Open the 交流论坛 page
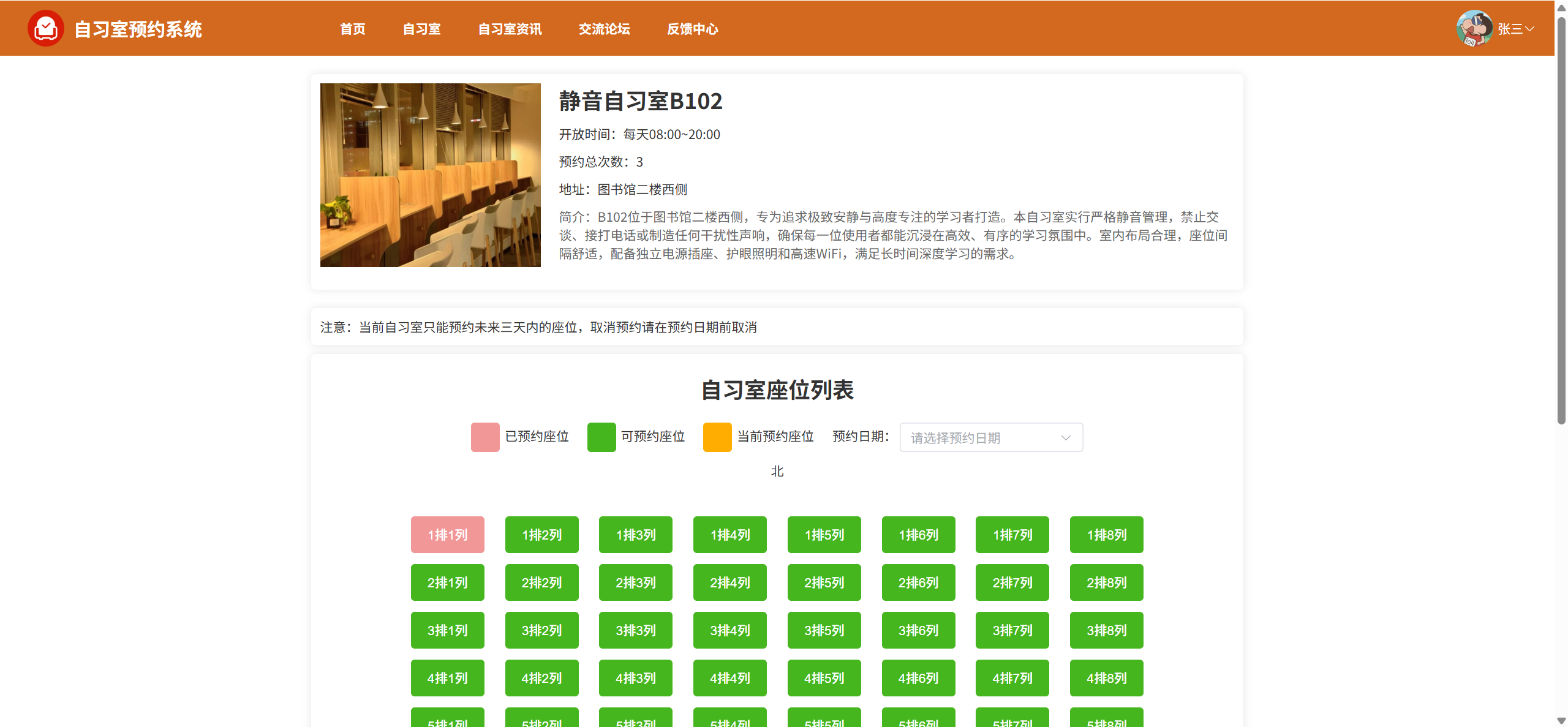The width and height of the screenshot is (1568, 727). 604,29
